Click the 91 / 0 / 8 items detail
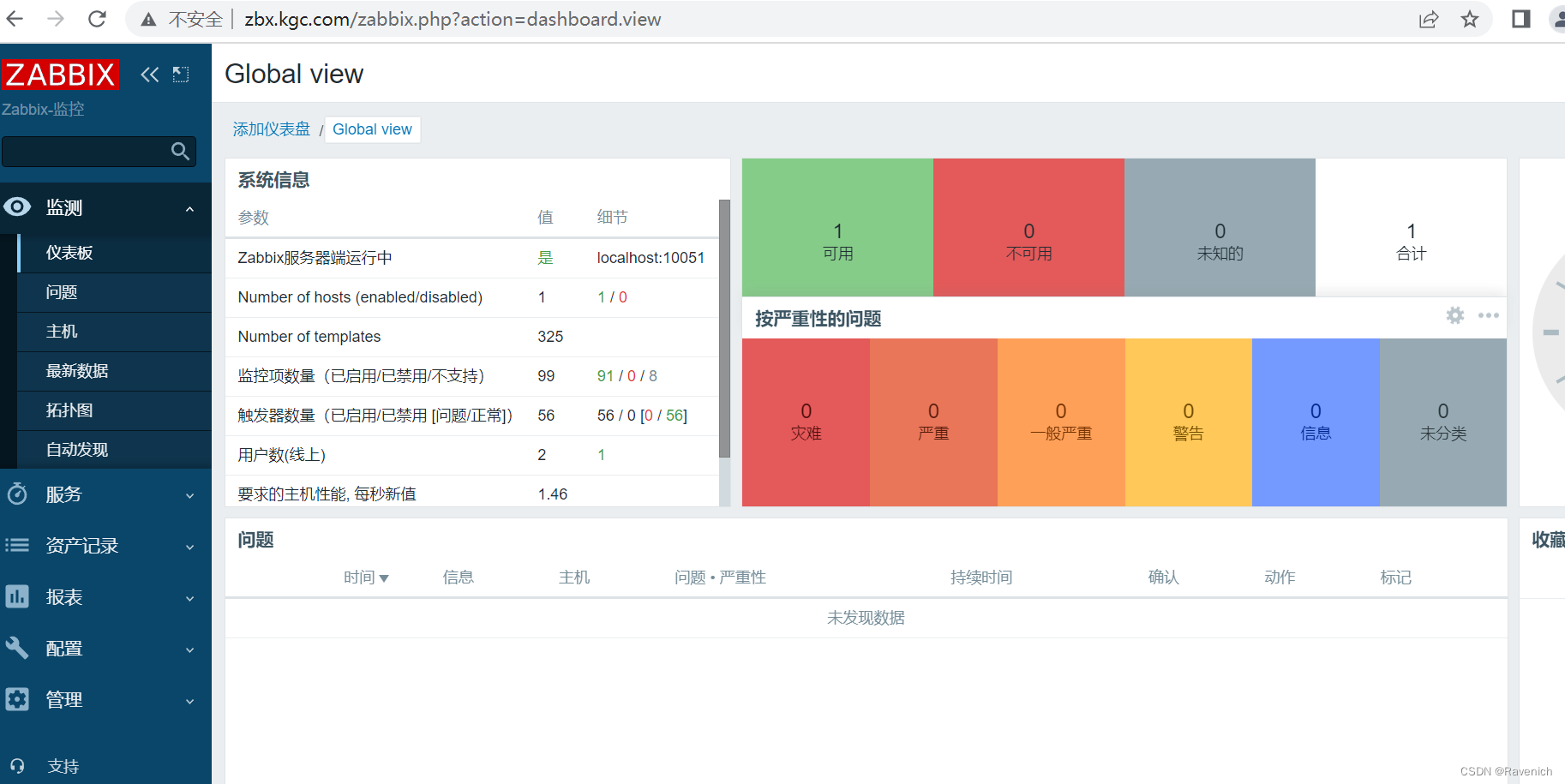1565x784 pixels. point(627,376)
